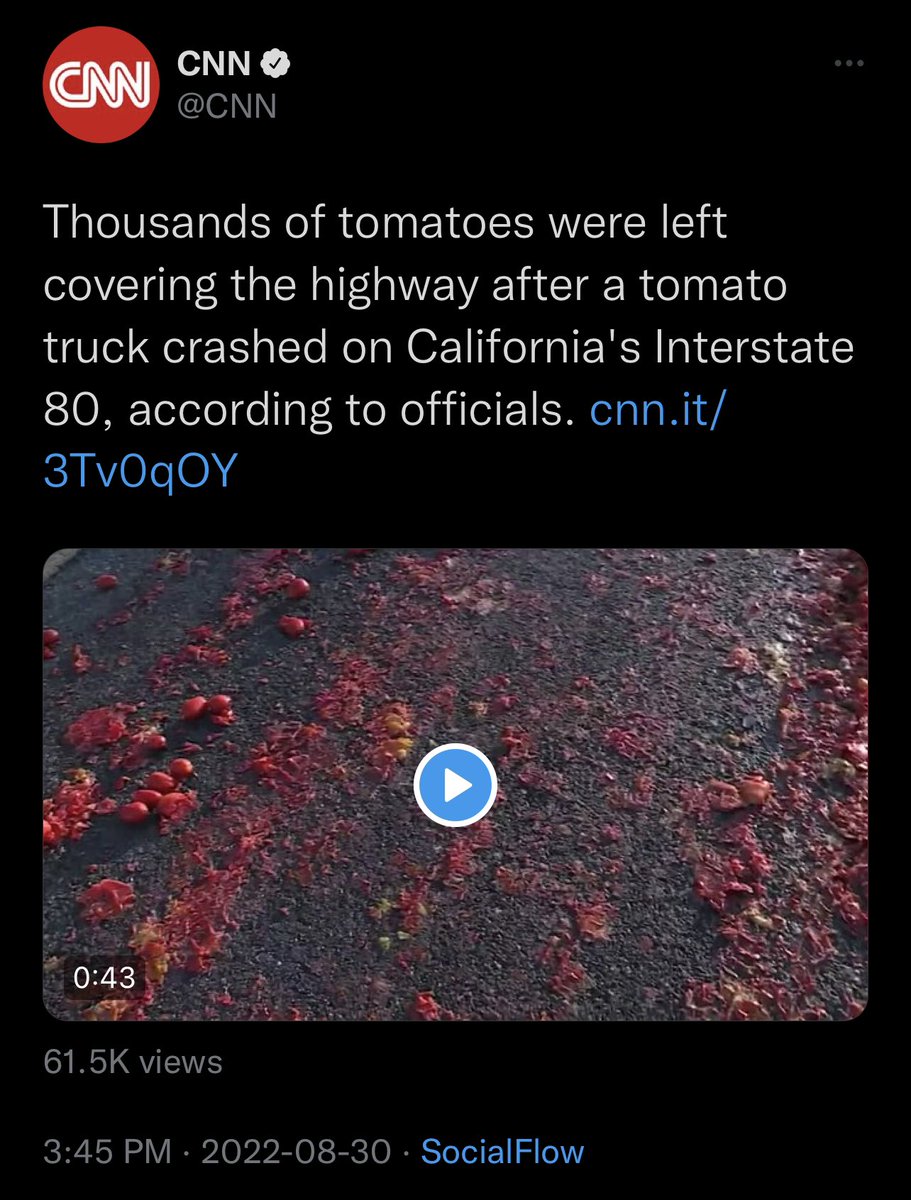Open the three-dot more options menu

(x=848, y=64)
